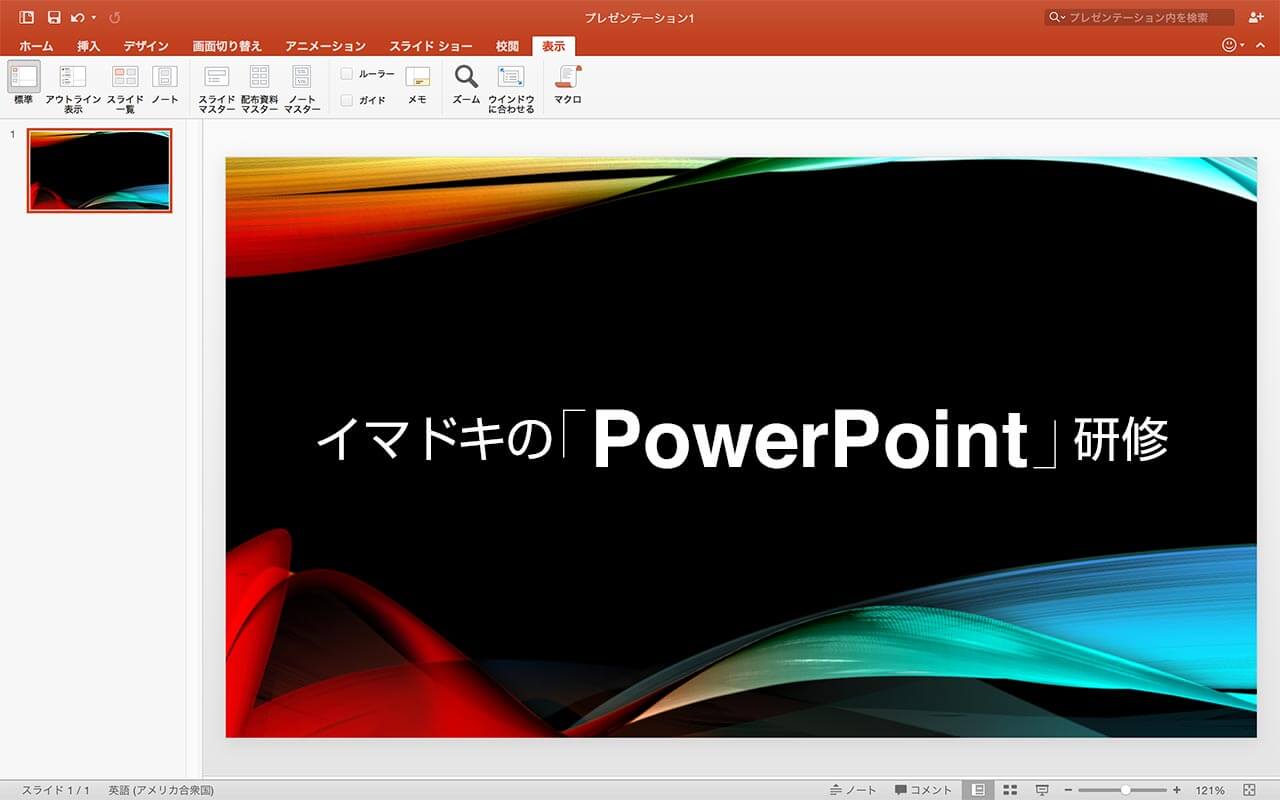Viewport: 1280px width, 800px height.
Task: Expand the smiley feedback dropdown arrow
Action: [1242, 46]
